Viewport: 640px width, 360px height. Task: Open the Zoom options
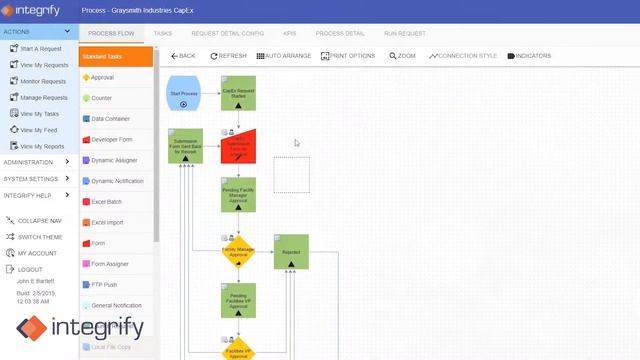pyautogui.click(x=402, y=56)
